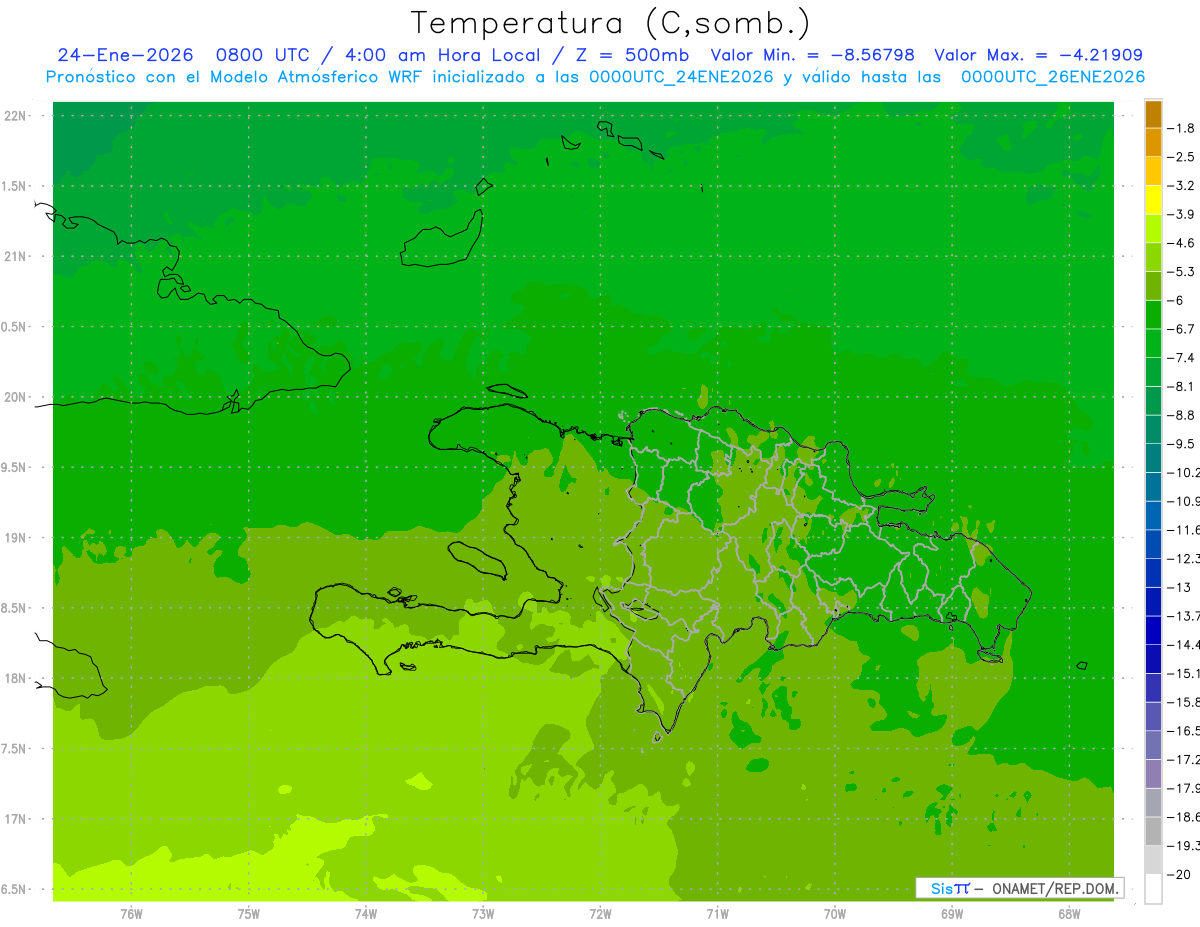This screenshot has height=927, width=1200.
Task: Click the '19N' latitude axis label
Action: tap(16, 538)
